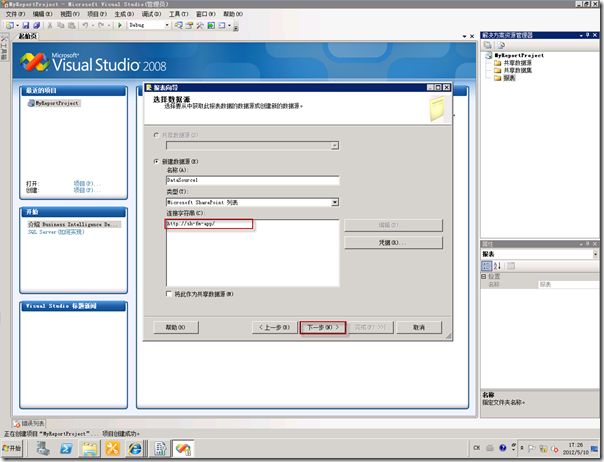This screenshot has height=462, width=604.
Task: Open Toolbox via toolbar icon
Action: coord(200,25)
